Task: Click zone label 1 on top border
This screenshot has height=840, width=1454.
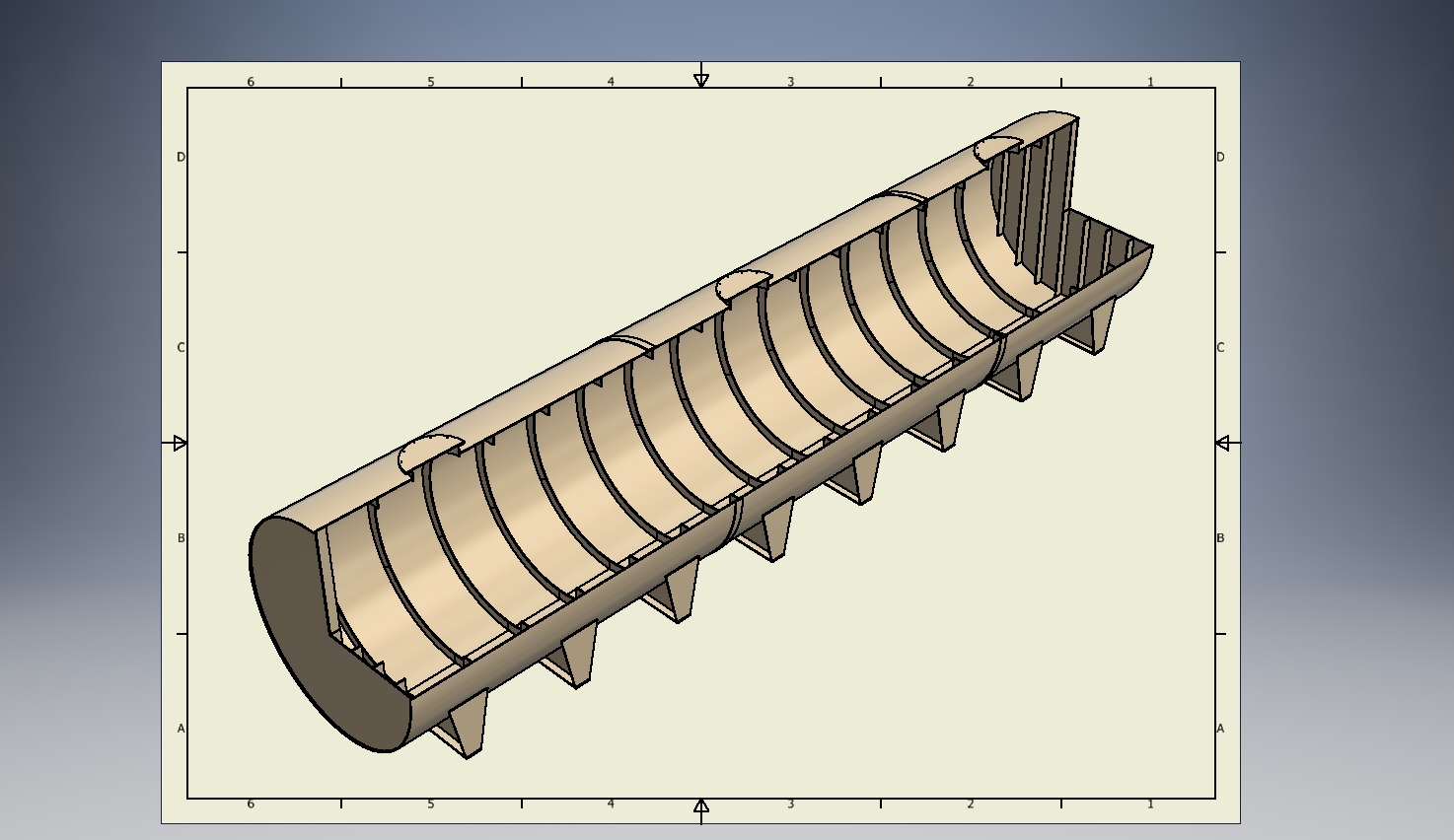Action: (1150, 82)
